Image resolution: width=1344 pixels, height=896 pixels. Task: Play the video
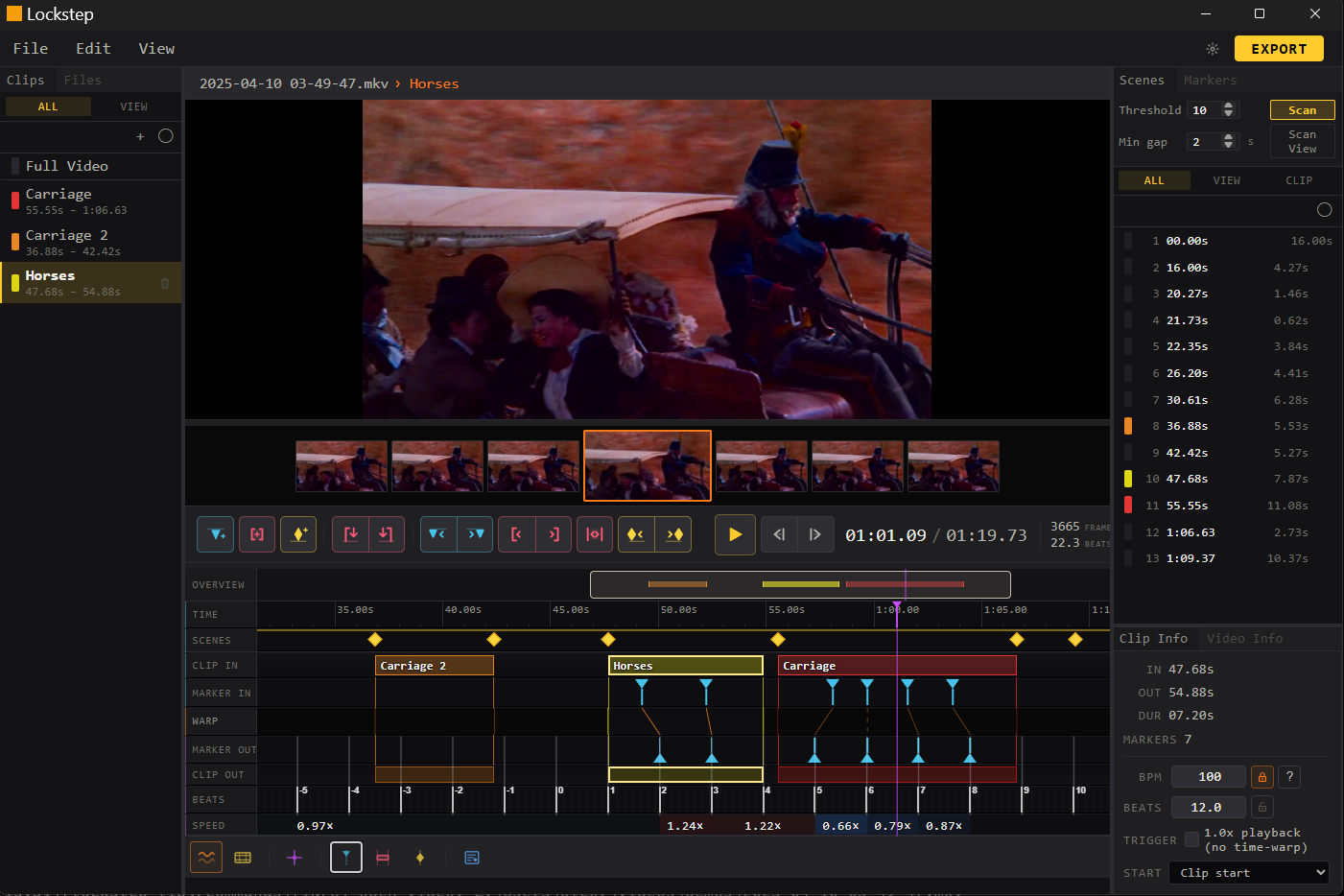735,534
